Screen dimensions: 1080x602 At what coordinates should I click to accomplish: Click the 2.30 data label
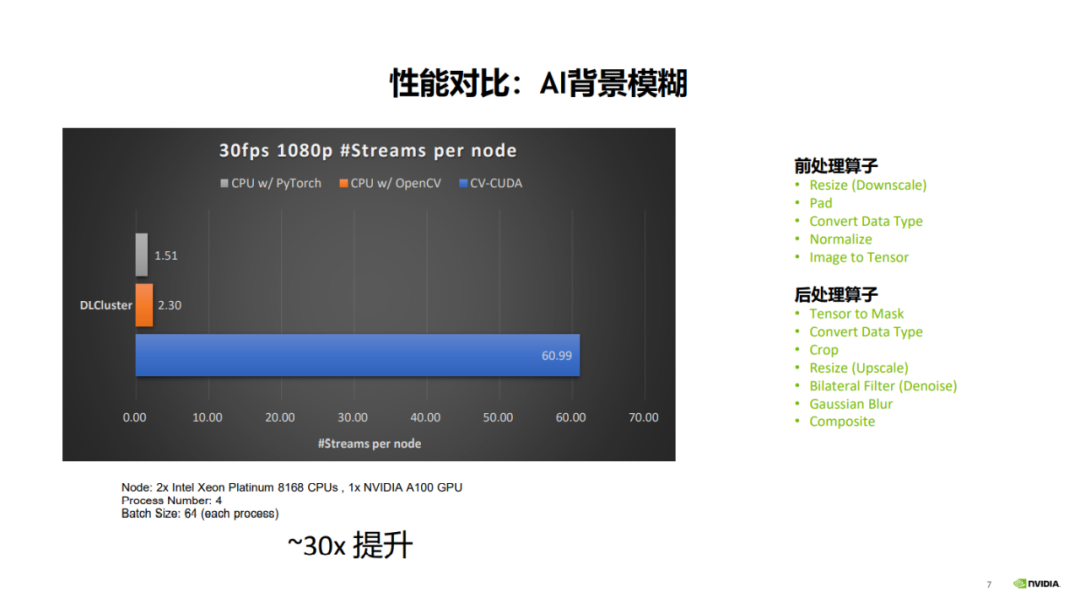(x=169, y=305)
